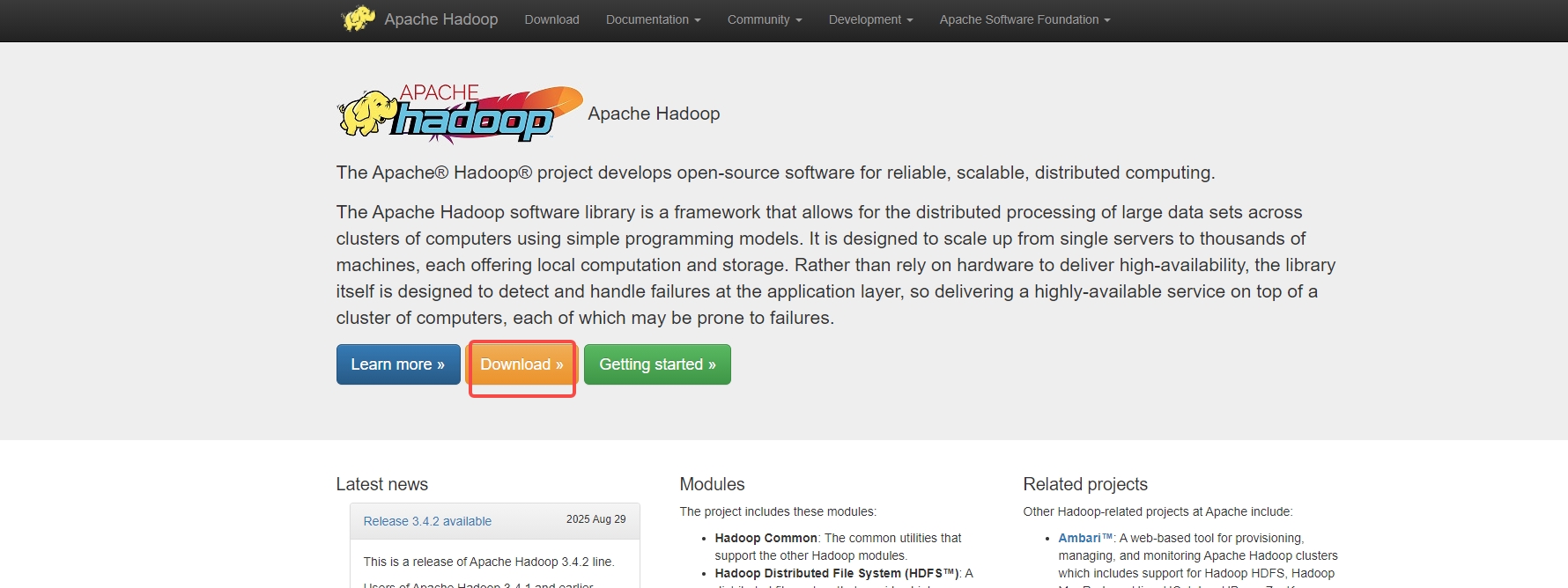Expand the Development dropdown menu
Screen dimensions: 1568x588
870,19
